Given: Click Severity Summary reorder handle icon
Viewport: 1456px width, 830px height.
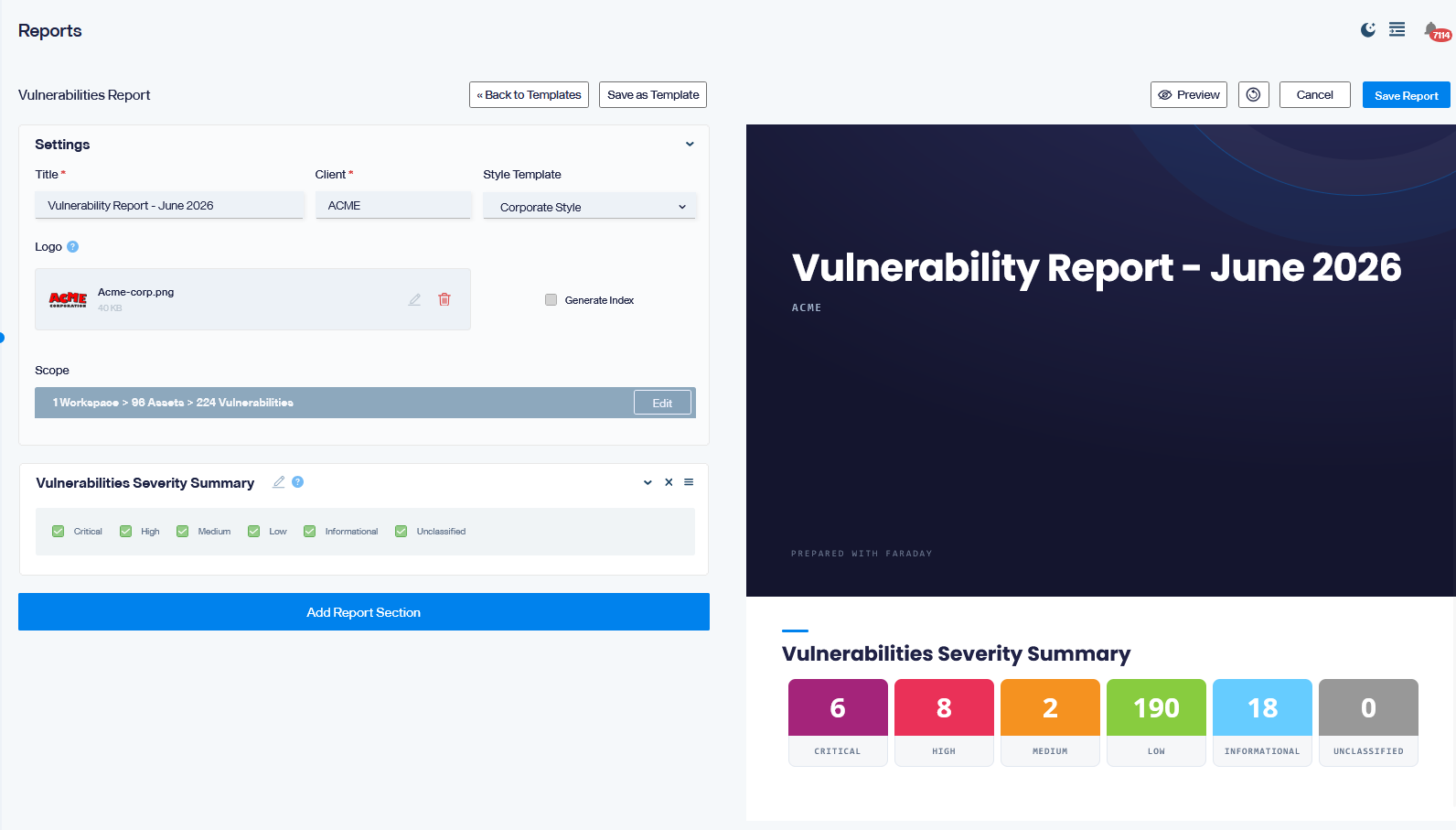Looking at the screenshot, I should 689,482.
